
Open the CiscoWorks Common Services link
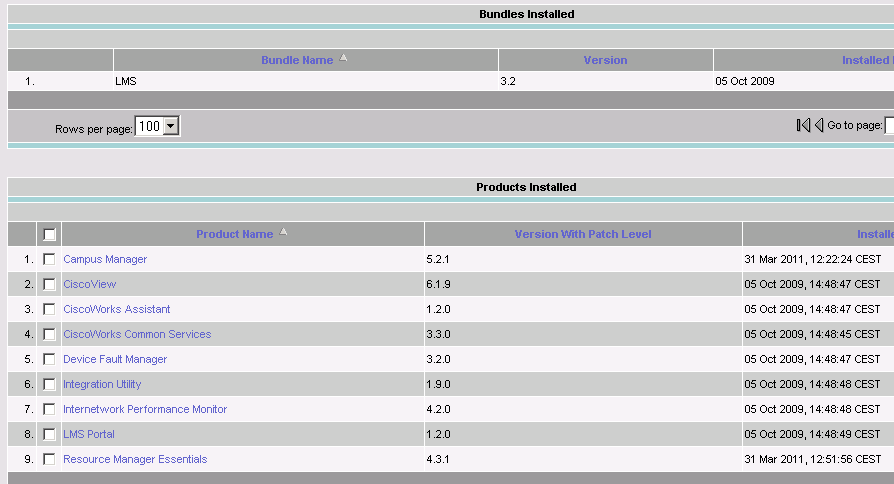pos(137,334)
